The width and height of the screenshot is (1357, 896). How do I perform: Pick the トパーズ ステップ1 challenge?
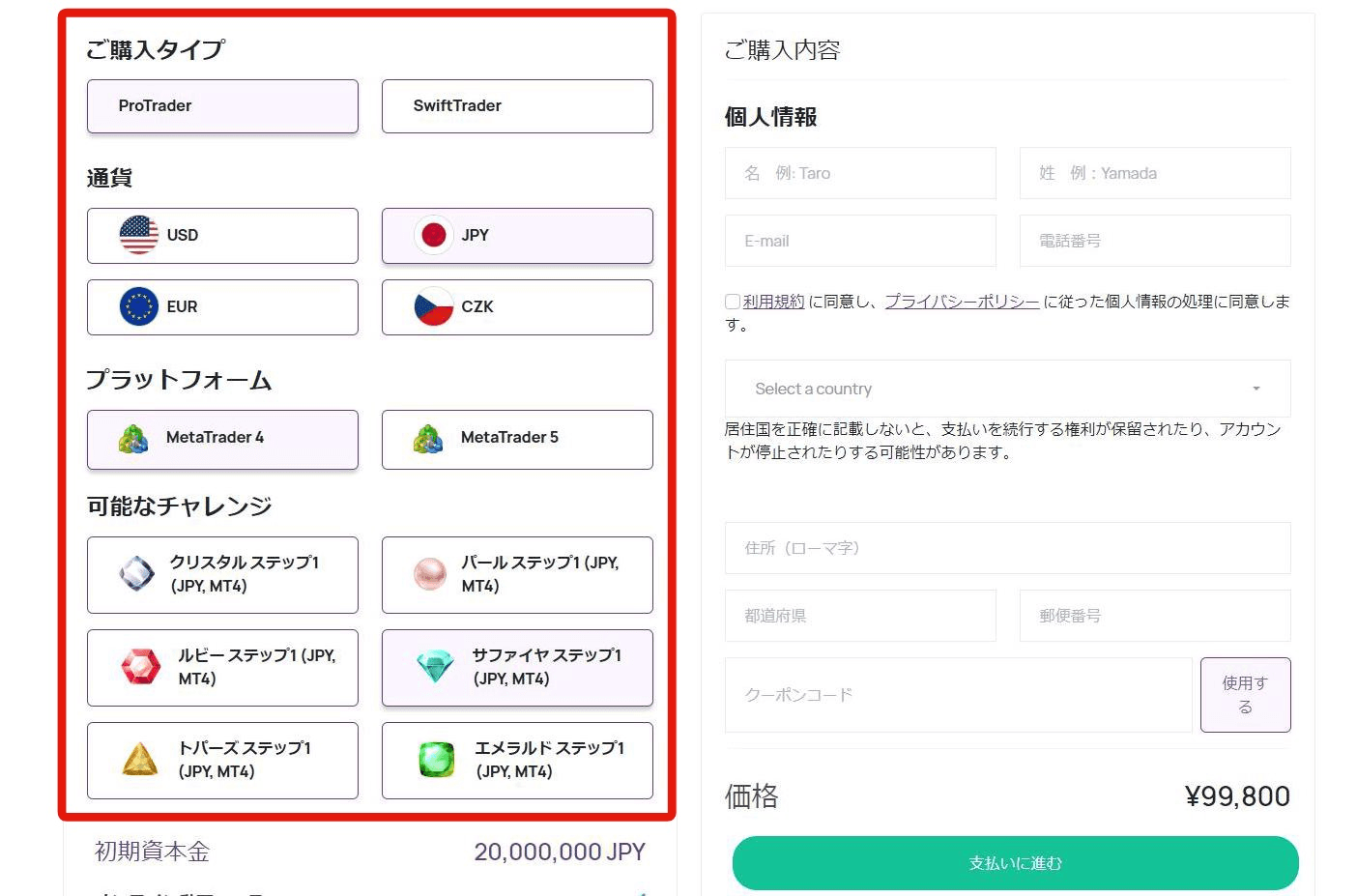tap(222, 761)
